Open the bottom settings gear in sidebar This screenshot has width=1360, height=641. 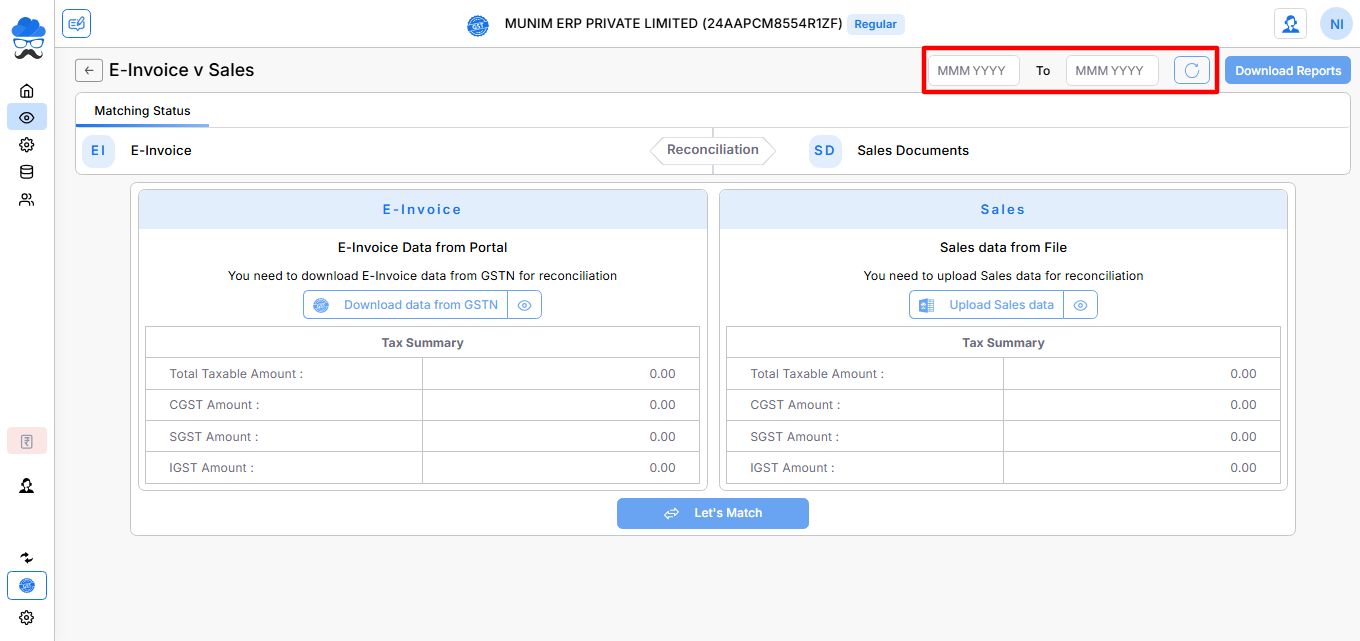(27, 617)
